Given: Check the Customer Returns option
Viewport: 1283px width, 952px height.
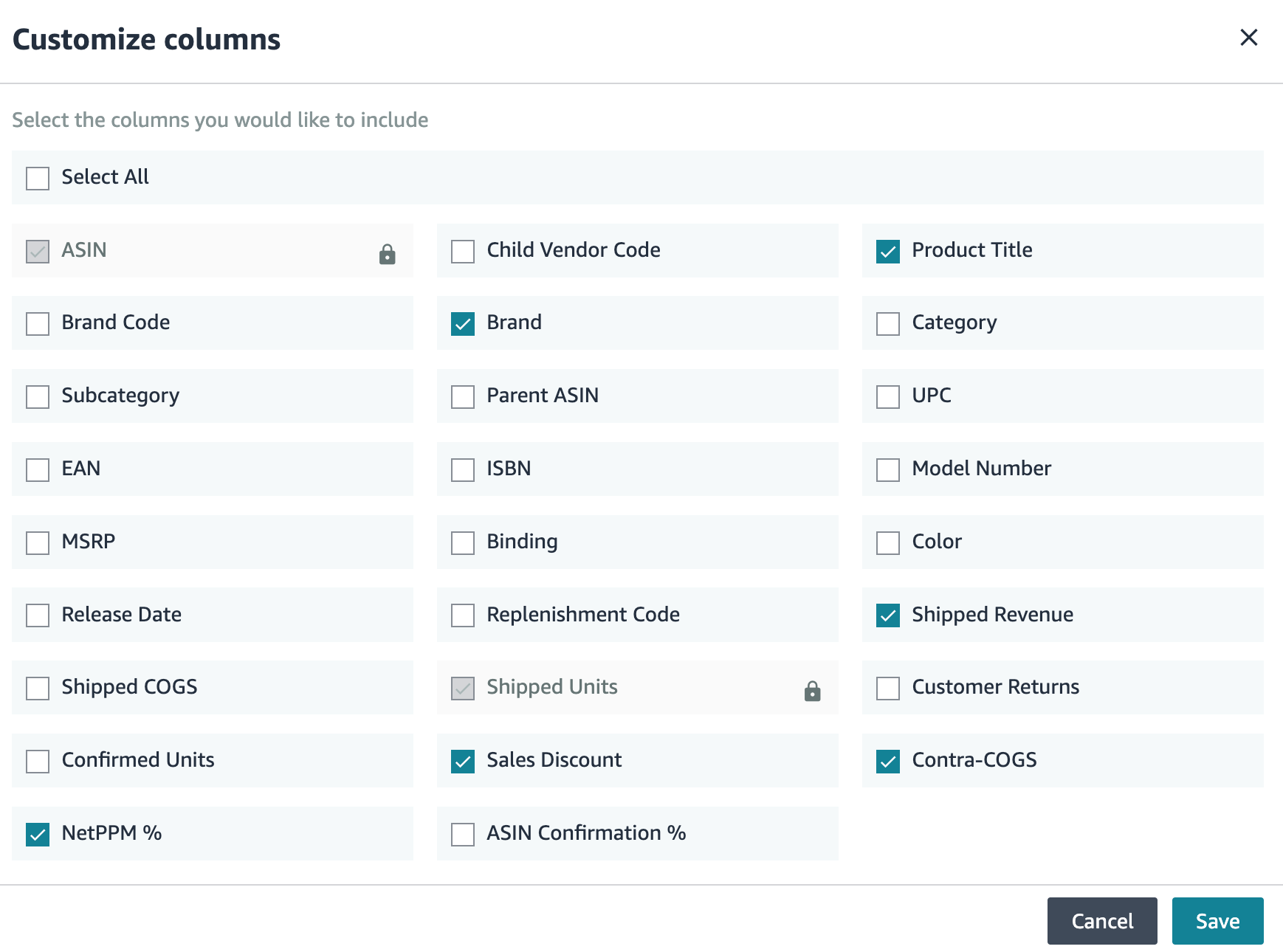Looking at the screenshot, I should coord(887,688).
